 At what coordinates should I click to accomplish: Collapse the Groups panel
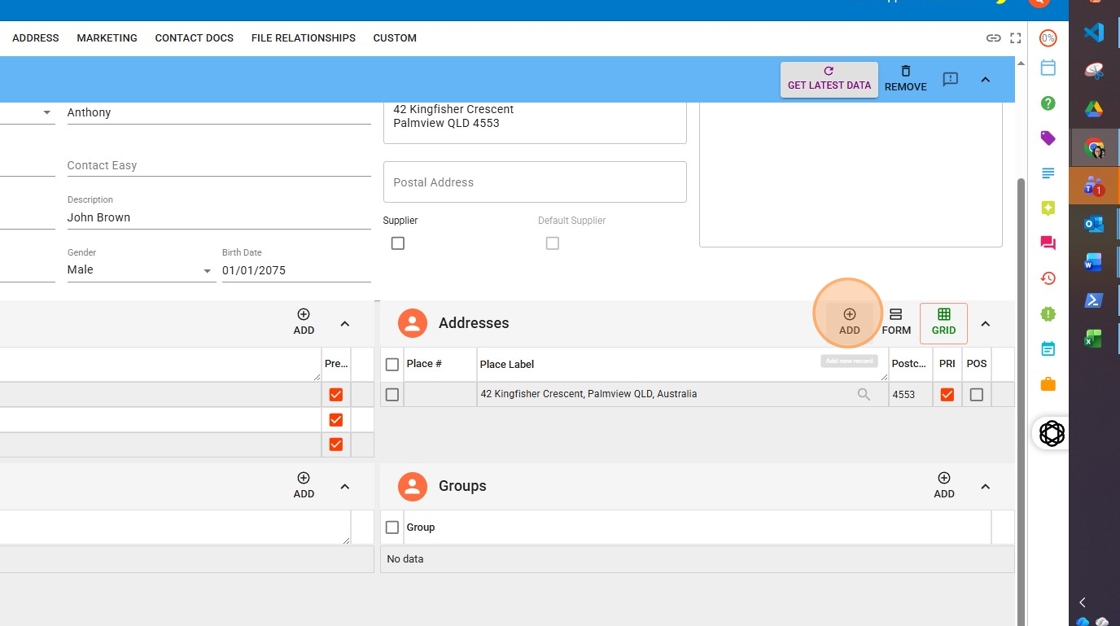(x=985, y=487)
